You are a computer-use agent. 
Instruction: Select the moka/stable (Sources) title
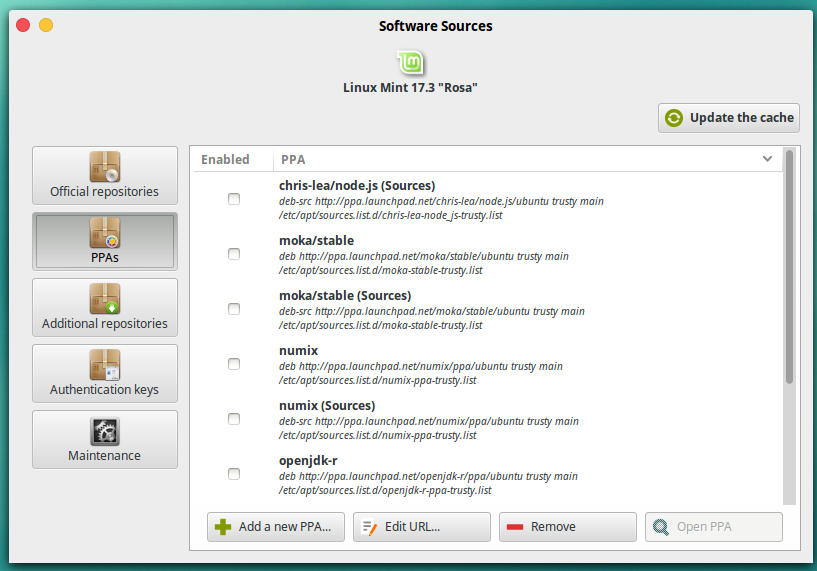click(345, 295)
